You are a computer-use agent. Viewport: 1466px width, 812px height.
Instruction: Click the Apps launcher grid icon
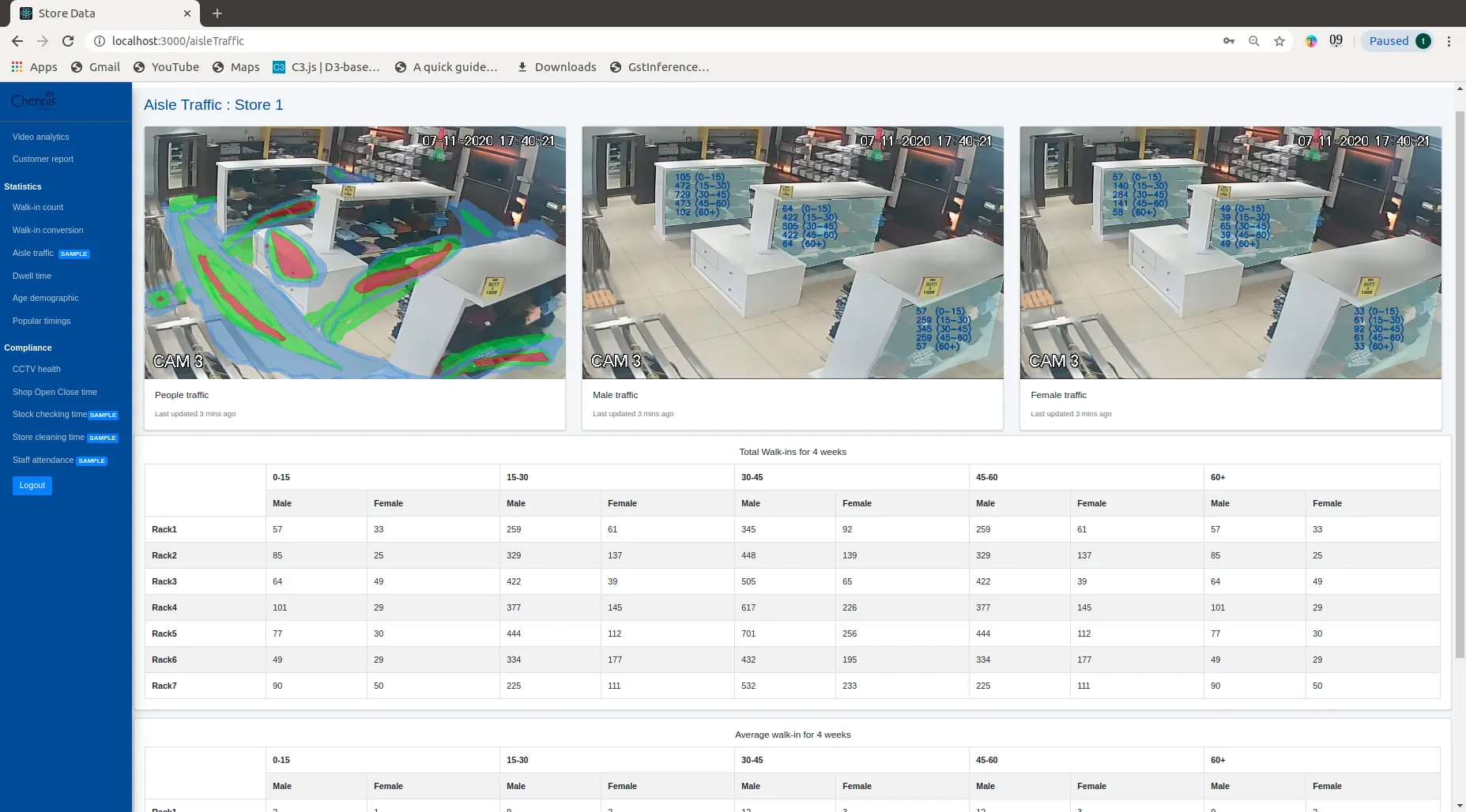(x=17, y=67)
